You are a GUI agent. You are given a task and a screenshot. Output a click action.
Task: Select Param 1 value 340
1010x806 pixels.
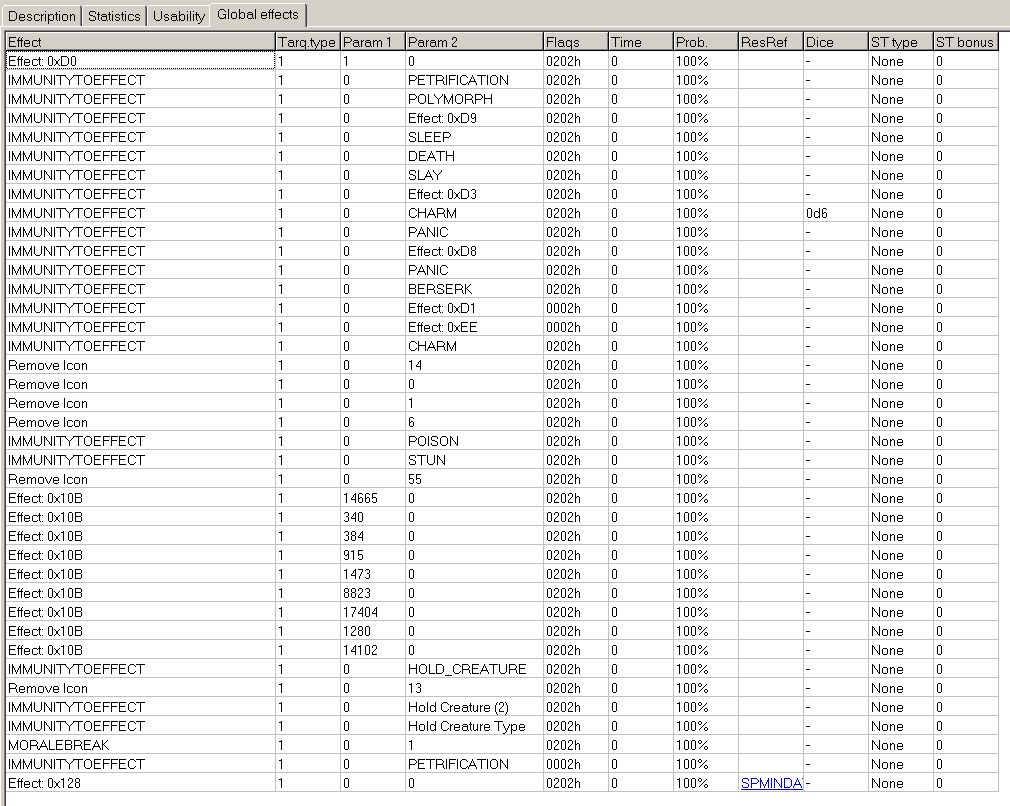(373, 517)
